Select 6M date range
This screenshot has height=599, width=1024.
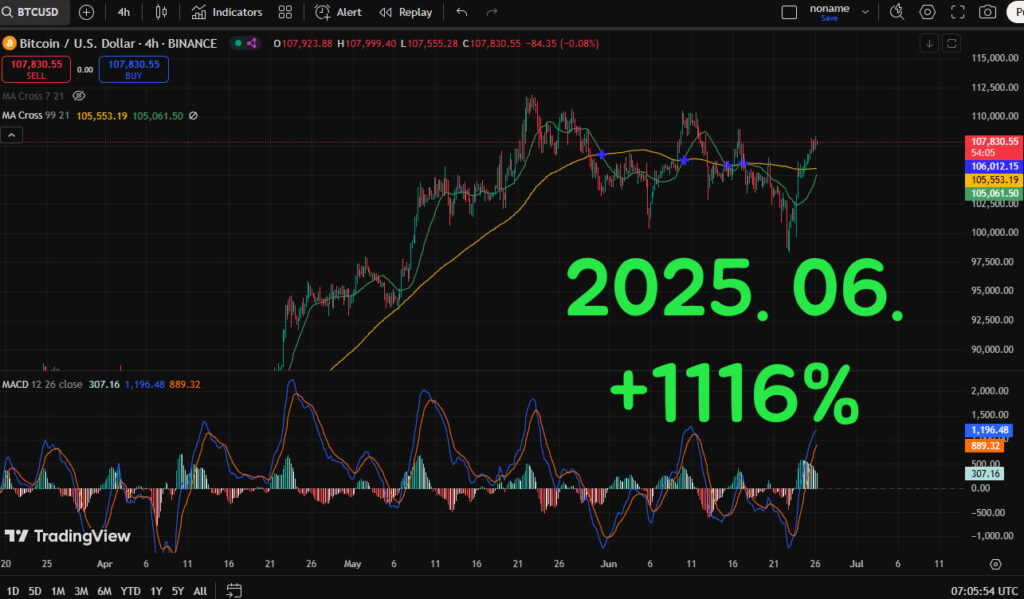[x=104, y=591]
